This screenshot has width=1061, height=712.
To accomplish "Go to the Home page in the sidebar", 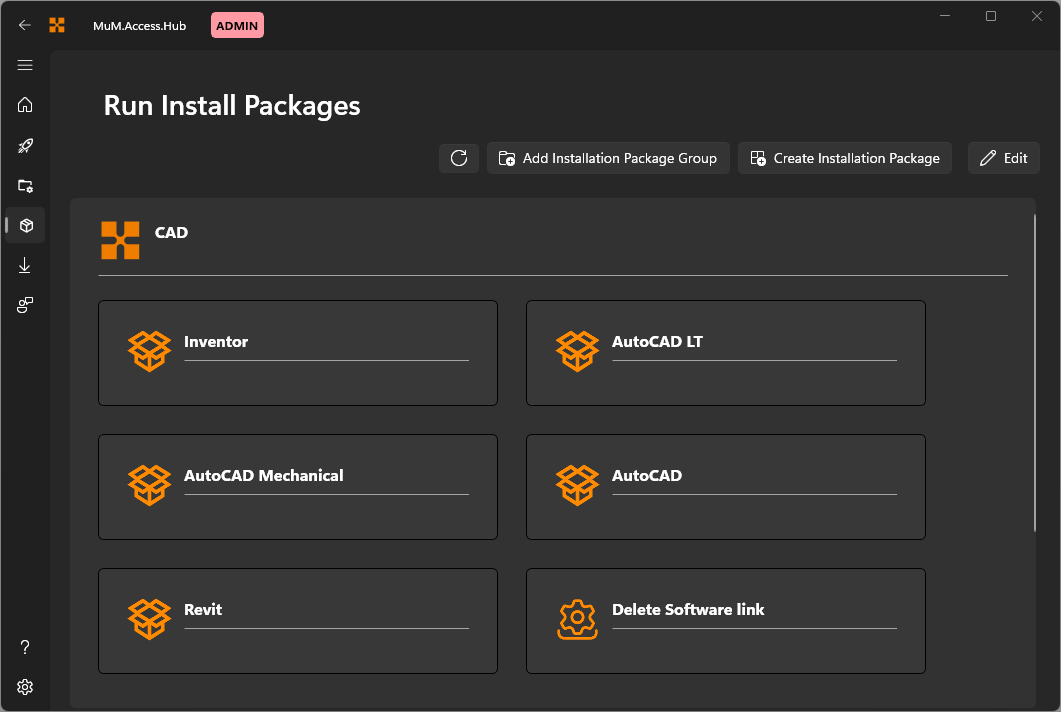I will tap(25, 105).
